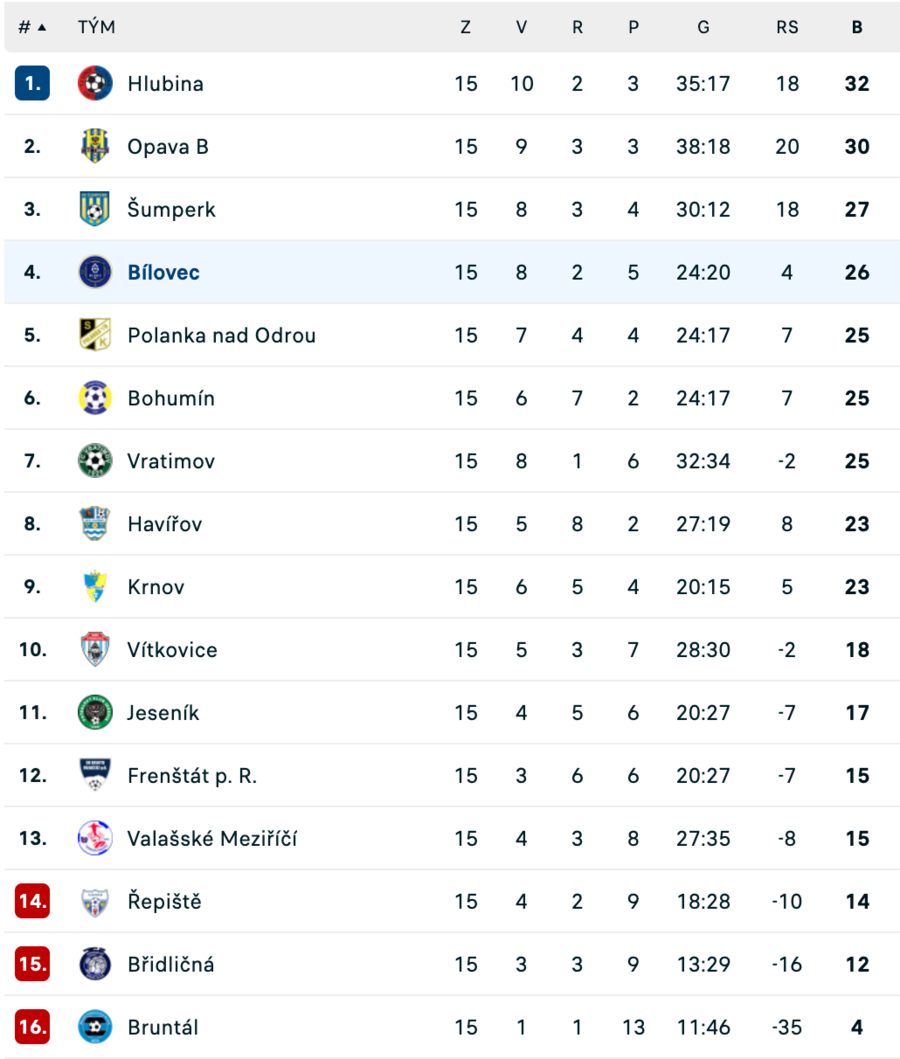Click the Vratimov green club badge

coord(95,461)
